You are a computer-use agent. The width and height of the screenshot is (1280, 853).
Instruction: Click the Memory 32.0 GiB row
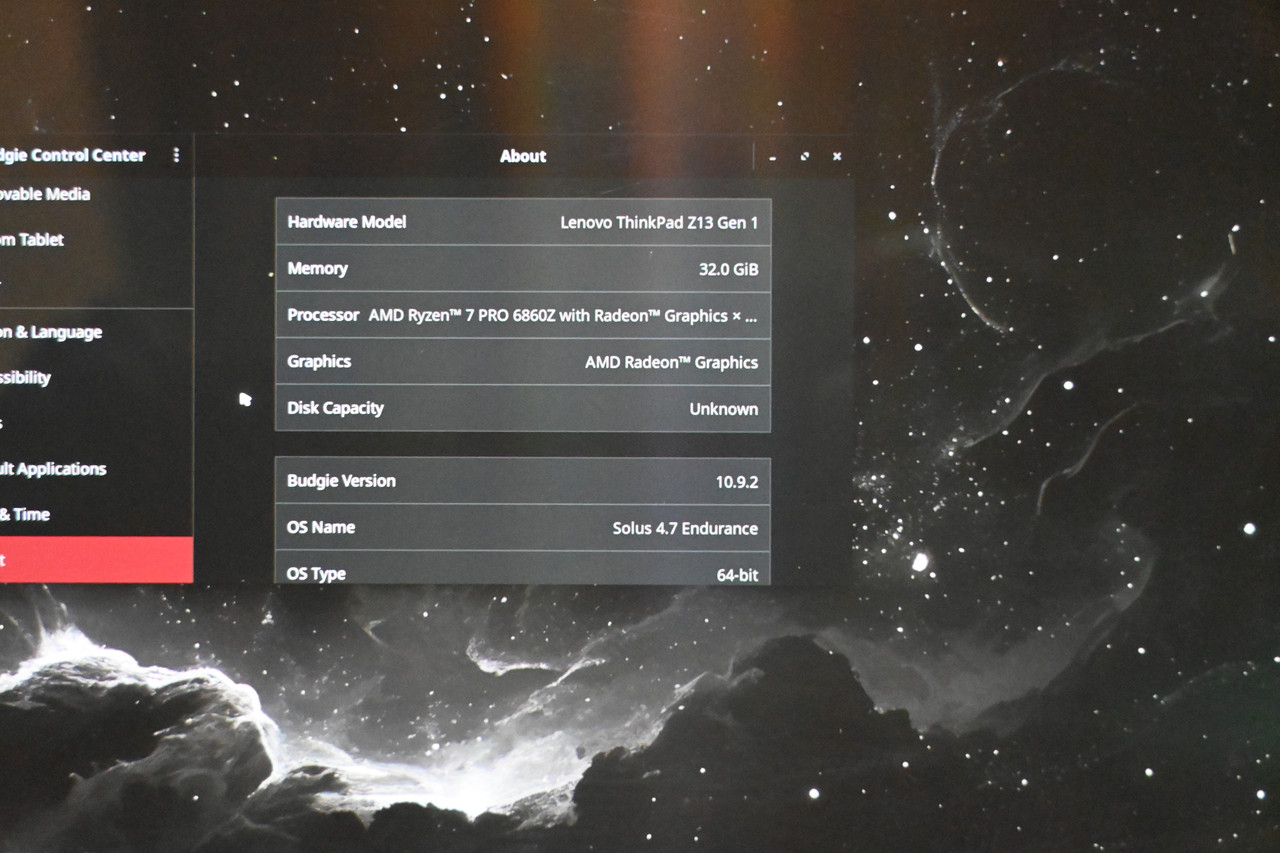click(x=523, y=269)
